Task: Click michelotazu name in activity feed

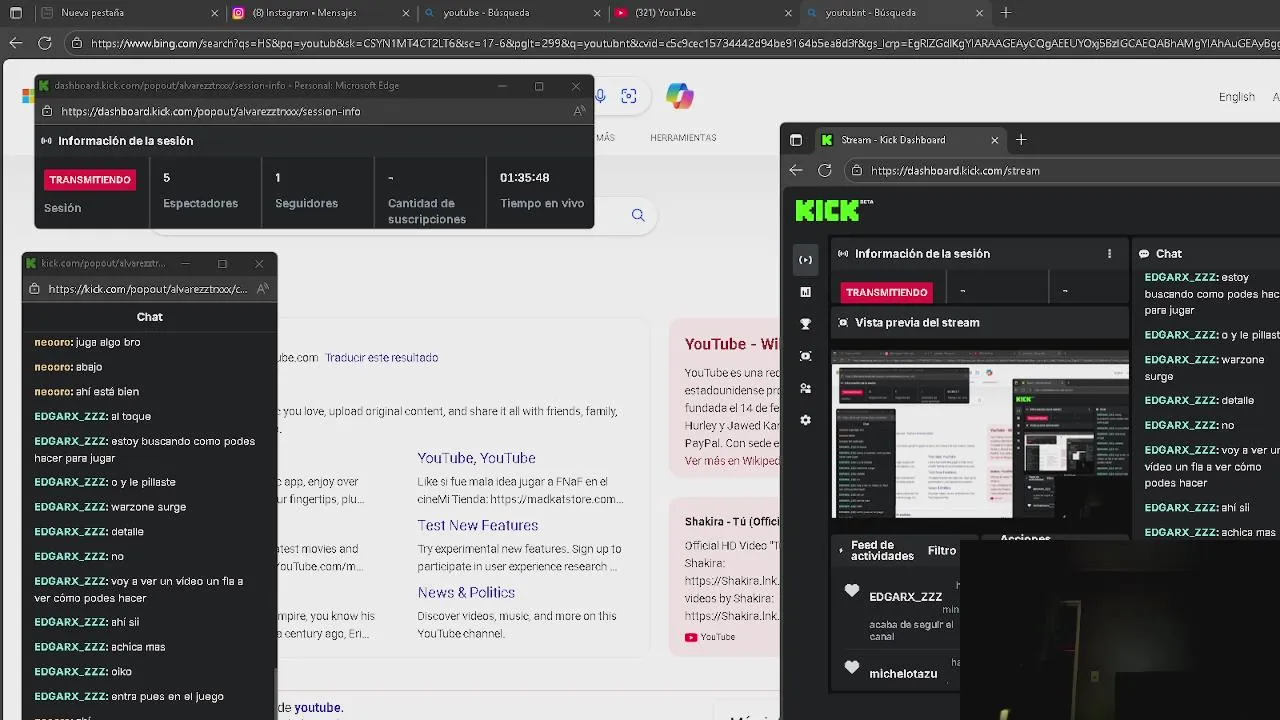Action: (903, 674)
